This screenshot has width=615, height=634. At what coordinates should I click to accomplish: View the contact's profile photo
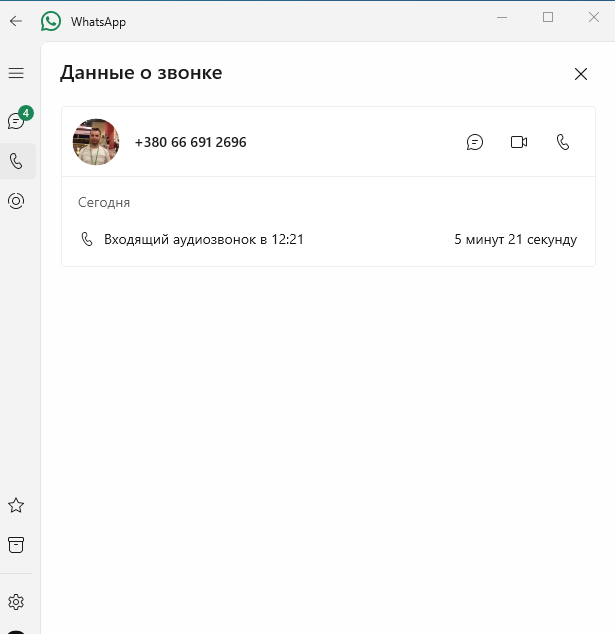(x=96, y=142)
